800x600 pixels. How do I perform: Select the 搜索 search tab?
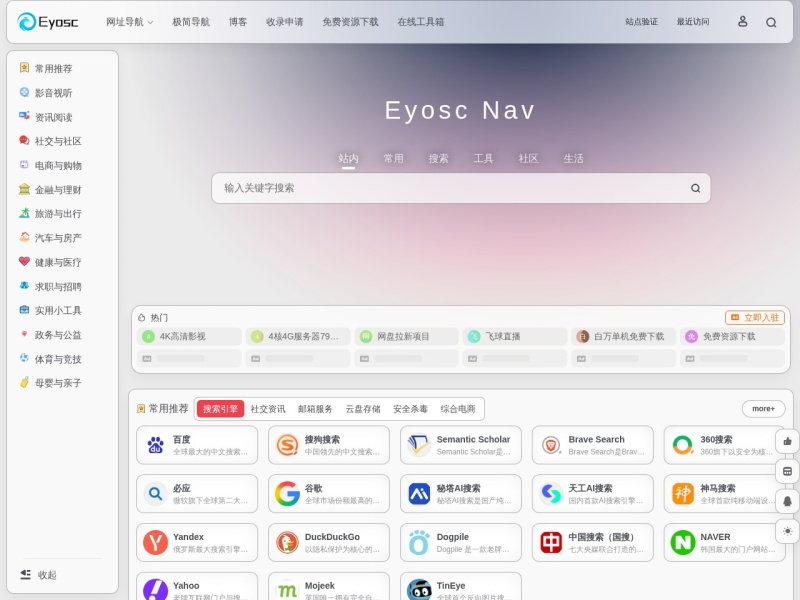click(438, 159)
